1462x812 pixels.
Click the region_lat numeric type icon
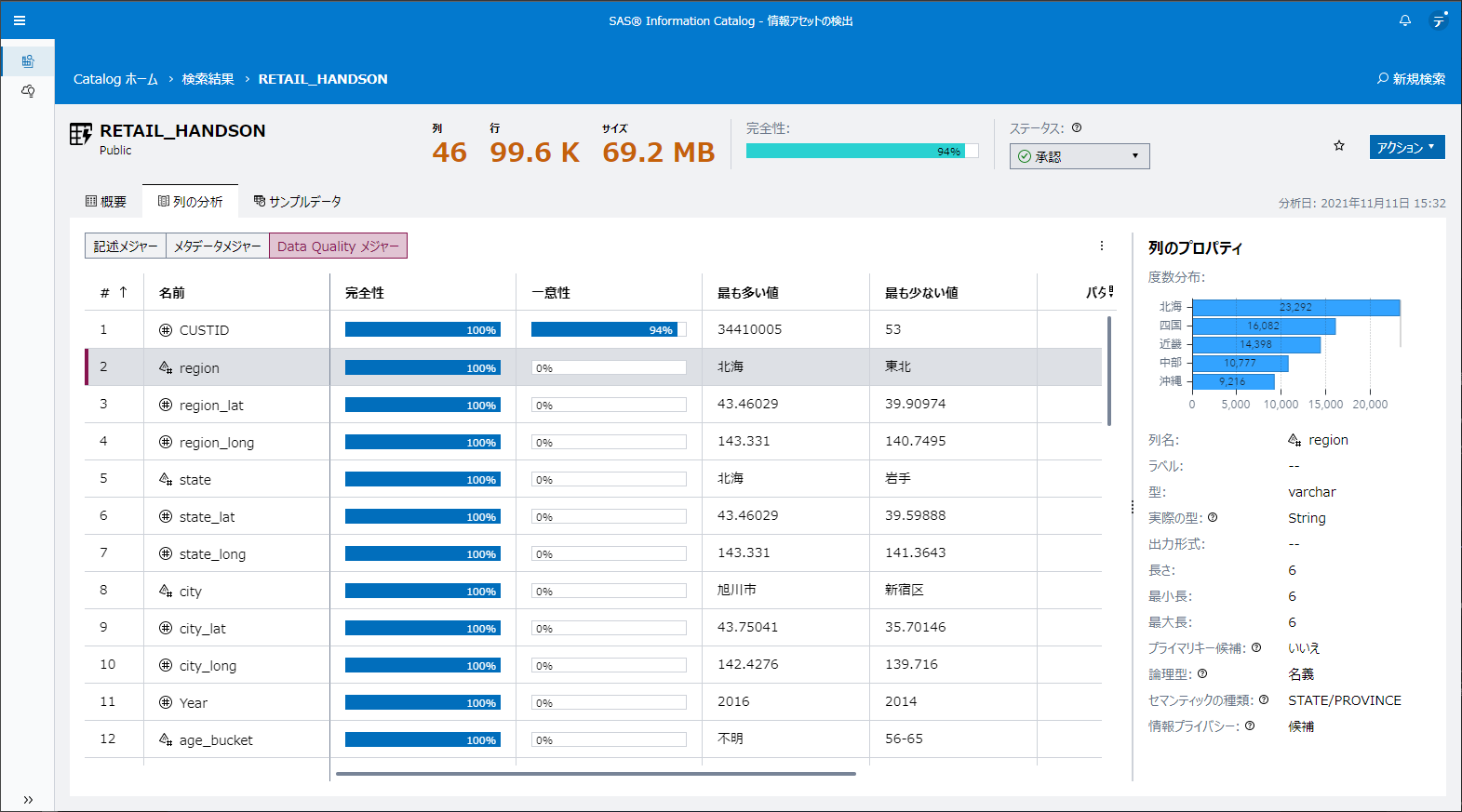coord(166,405)
